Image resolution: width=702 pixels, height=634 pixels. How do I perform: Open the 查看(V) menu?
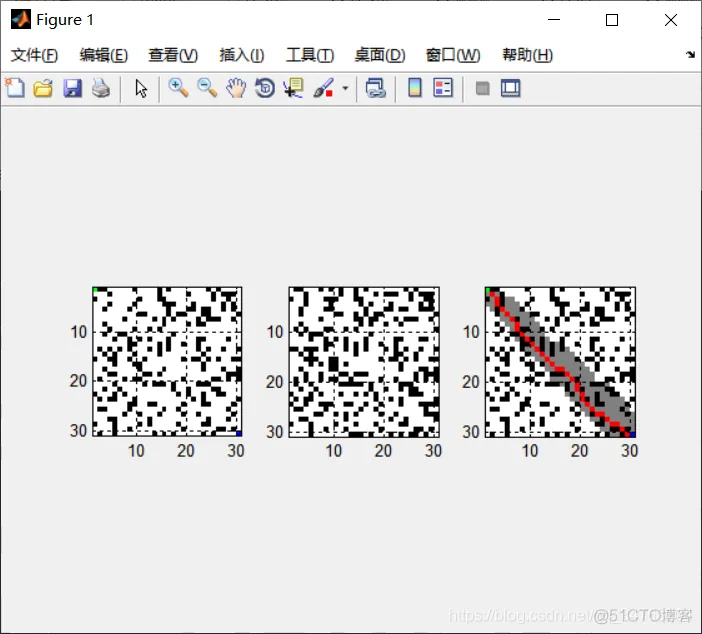pyautogui.click(x=173, y=55)
